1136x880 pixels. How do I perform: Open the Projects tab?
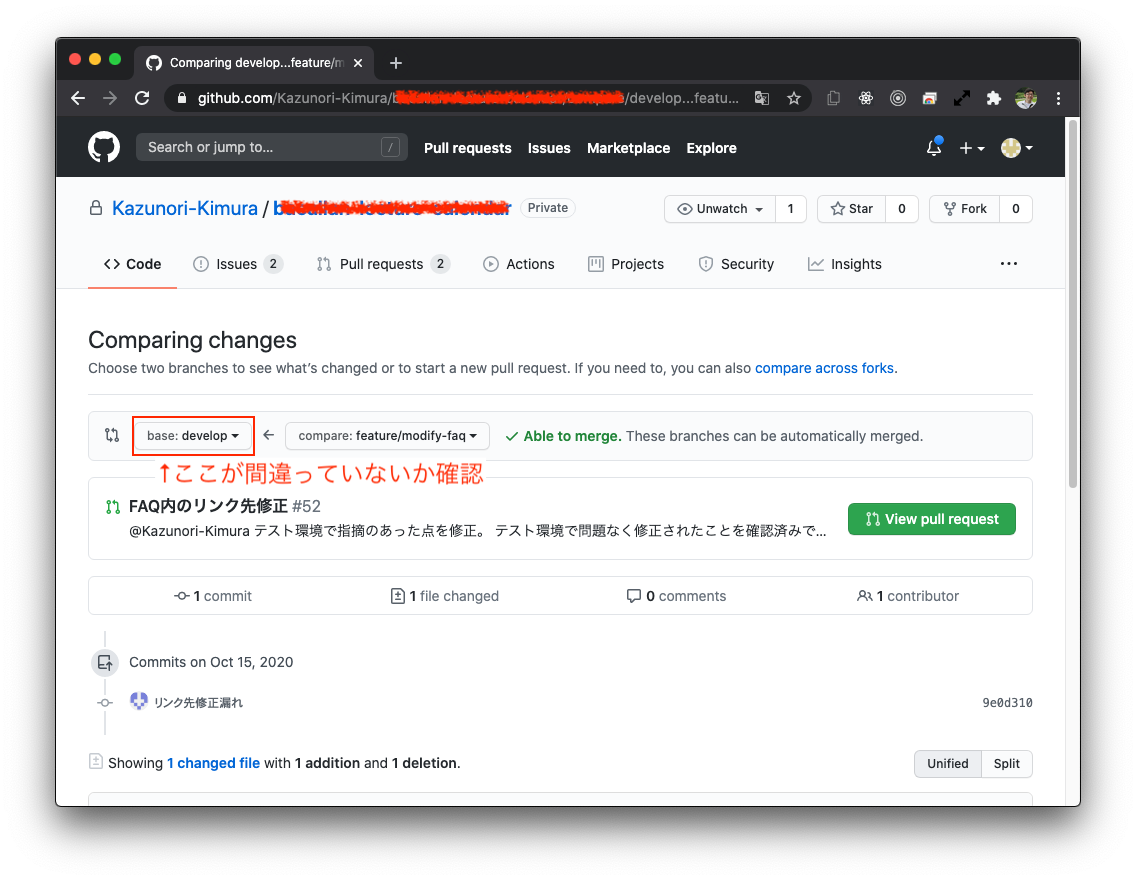pos(626,264)
